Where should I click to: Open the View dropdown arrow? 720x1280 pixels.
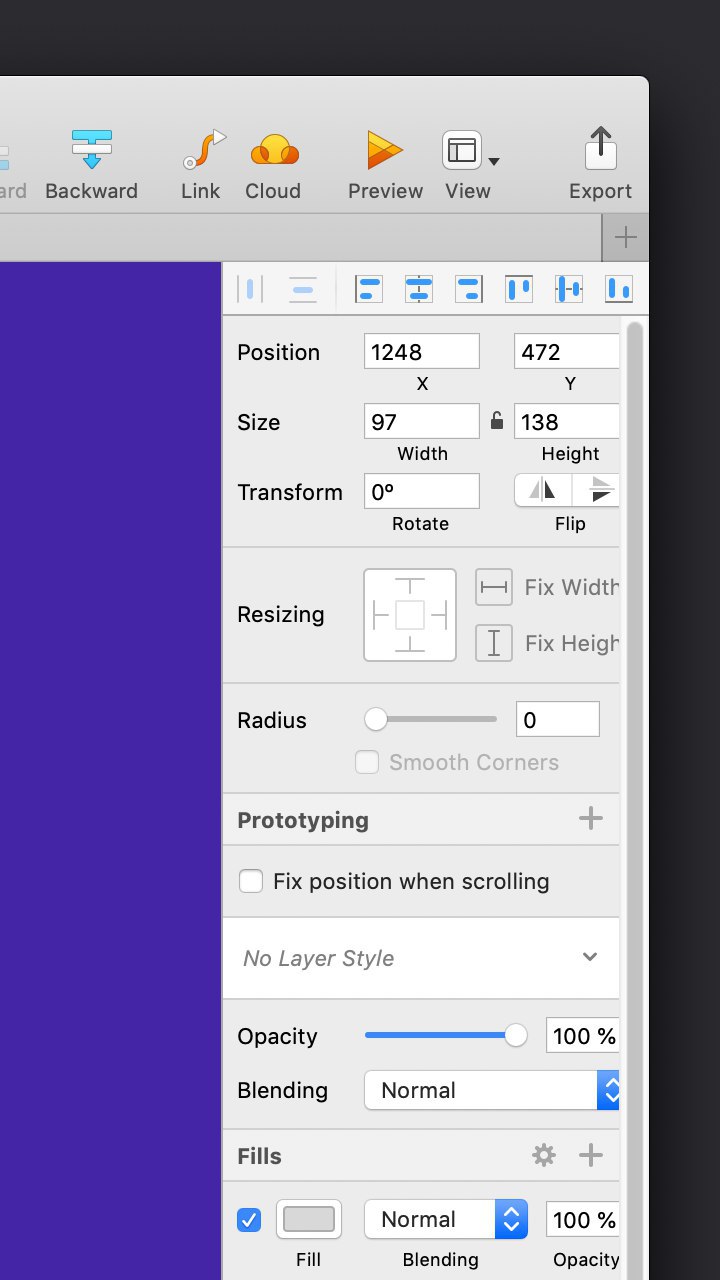tap(494, 161)
